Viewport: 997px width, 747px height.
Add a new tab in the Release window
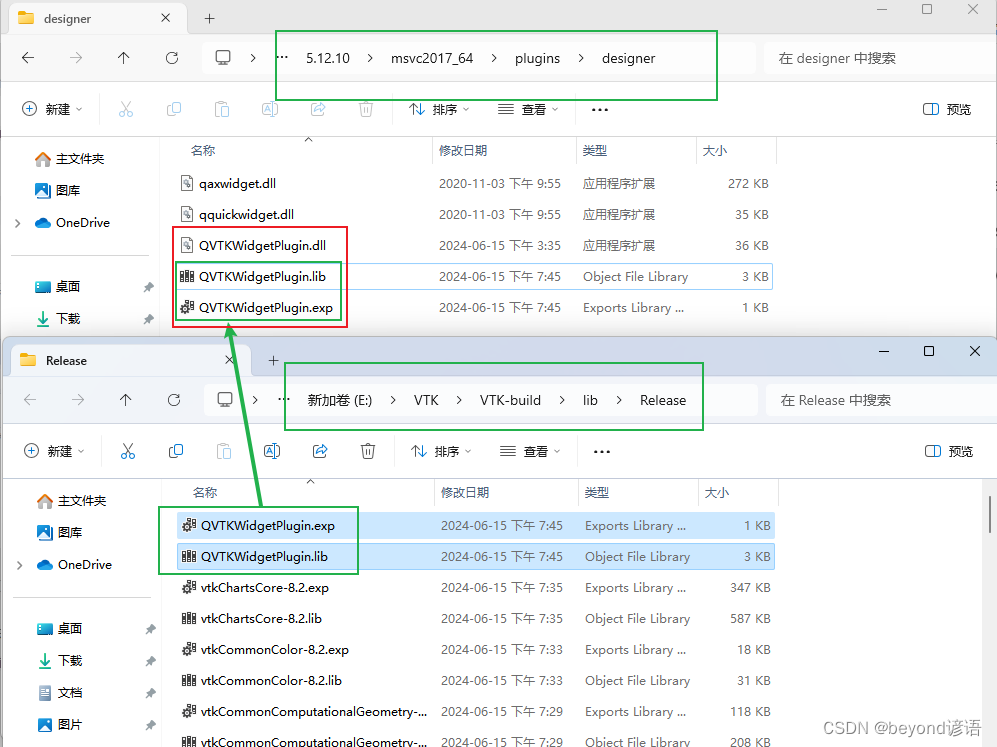pos(273,360)
